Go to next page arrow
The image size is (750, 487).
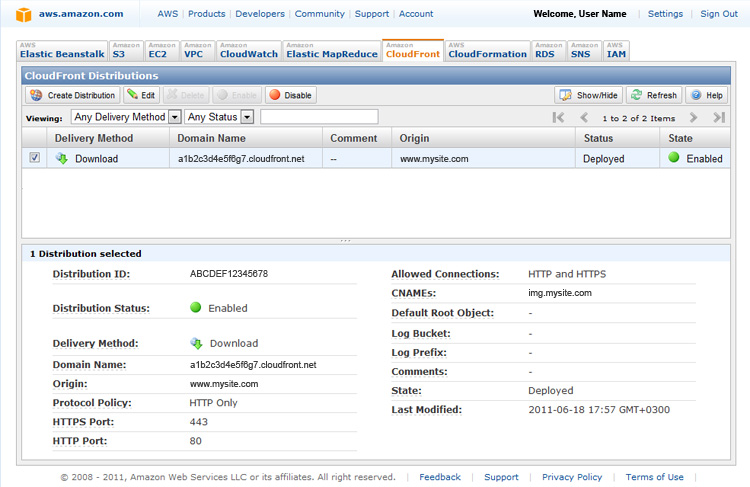693,117
